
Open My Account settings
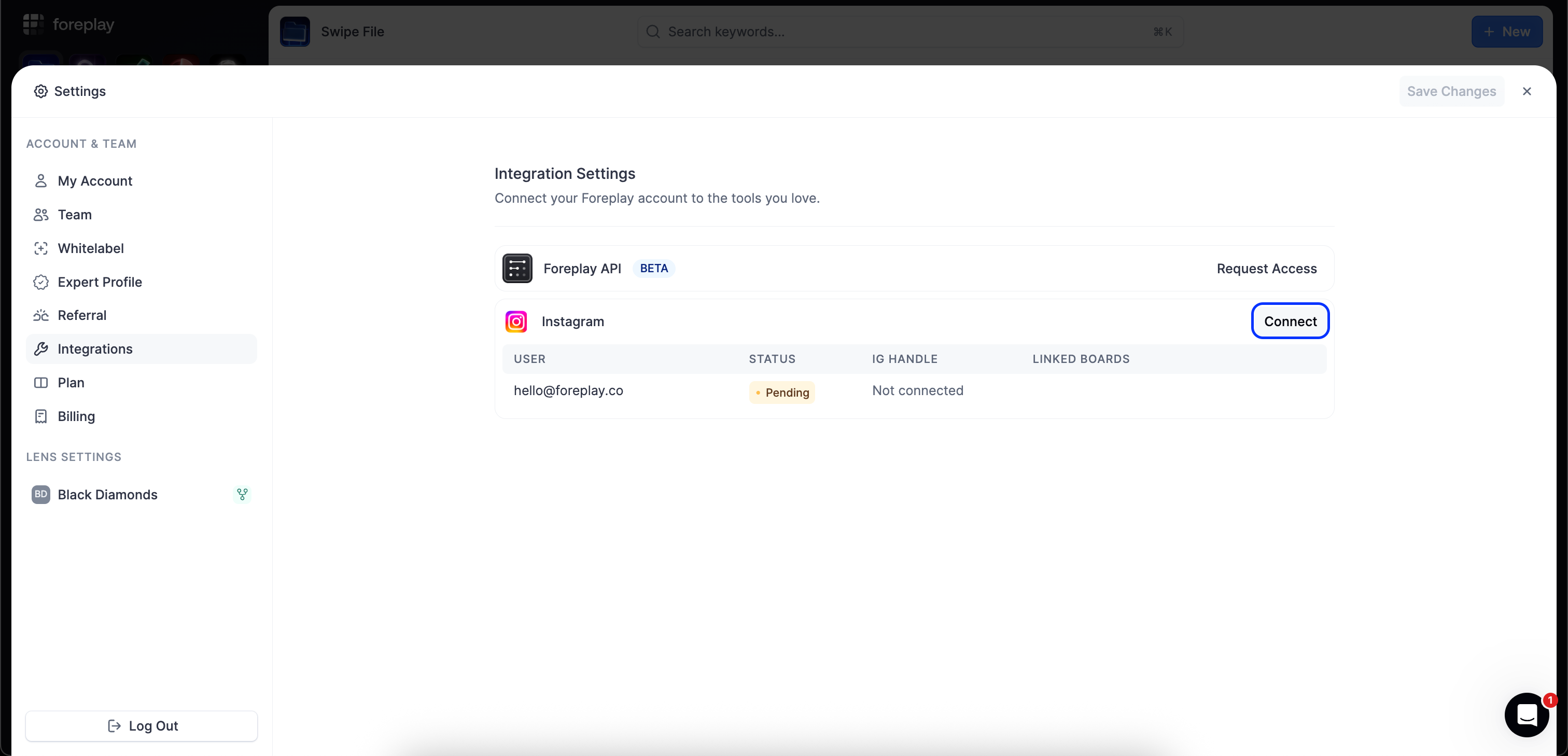(141, 181)
